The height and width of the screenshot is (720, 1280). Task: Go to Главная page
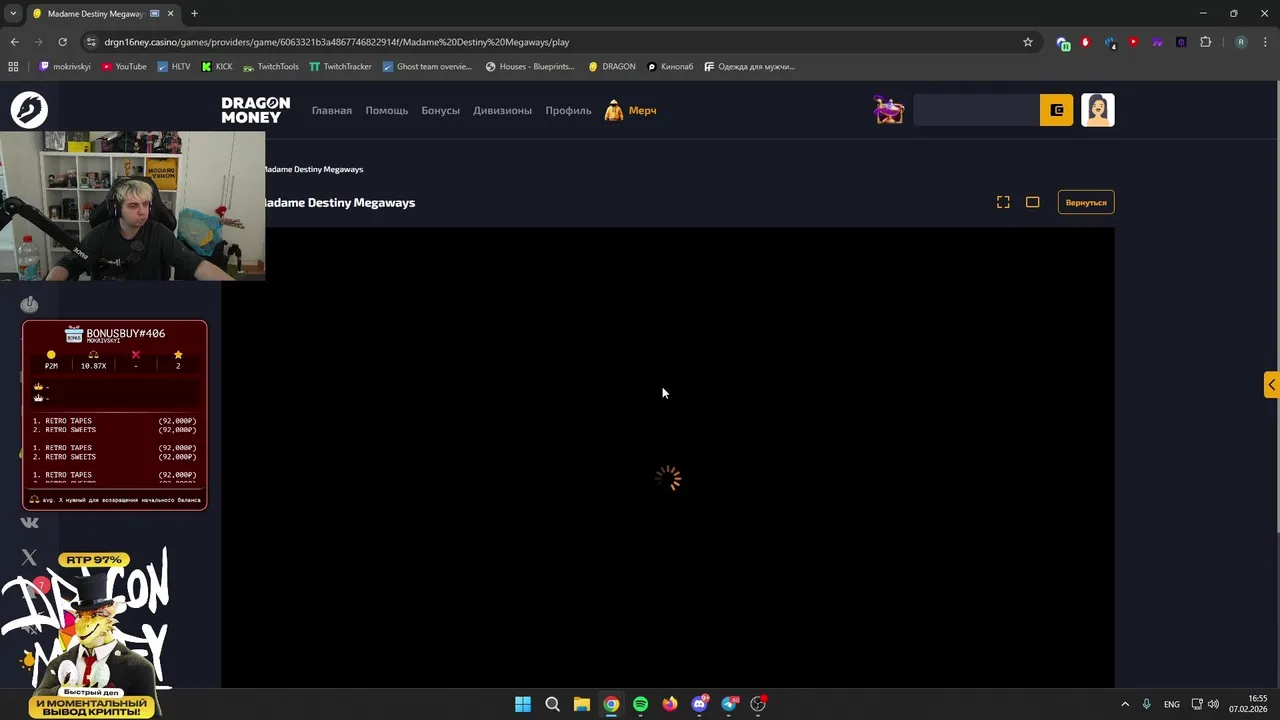coord(332,110)
